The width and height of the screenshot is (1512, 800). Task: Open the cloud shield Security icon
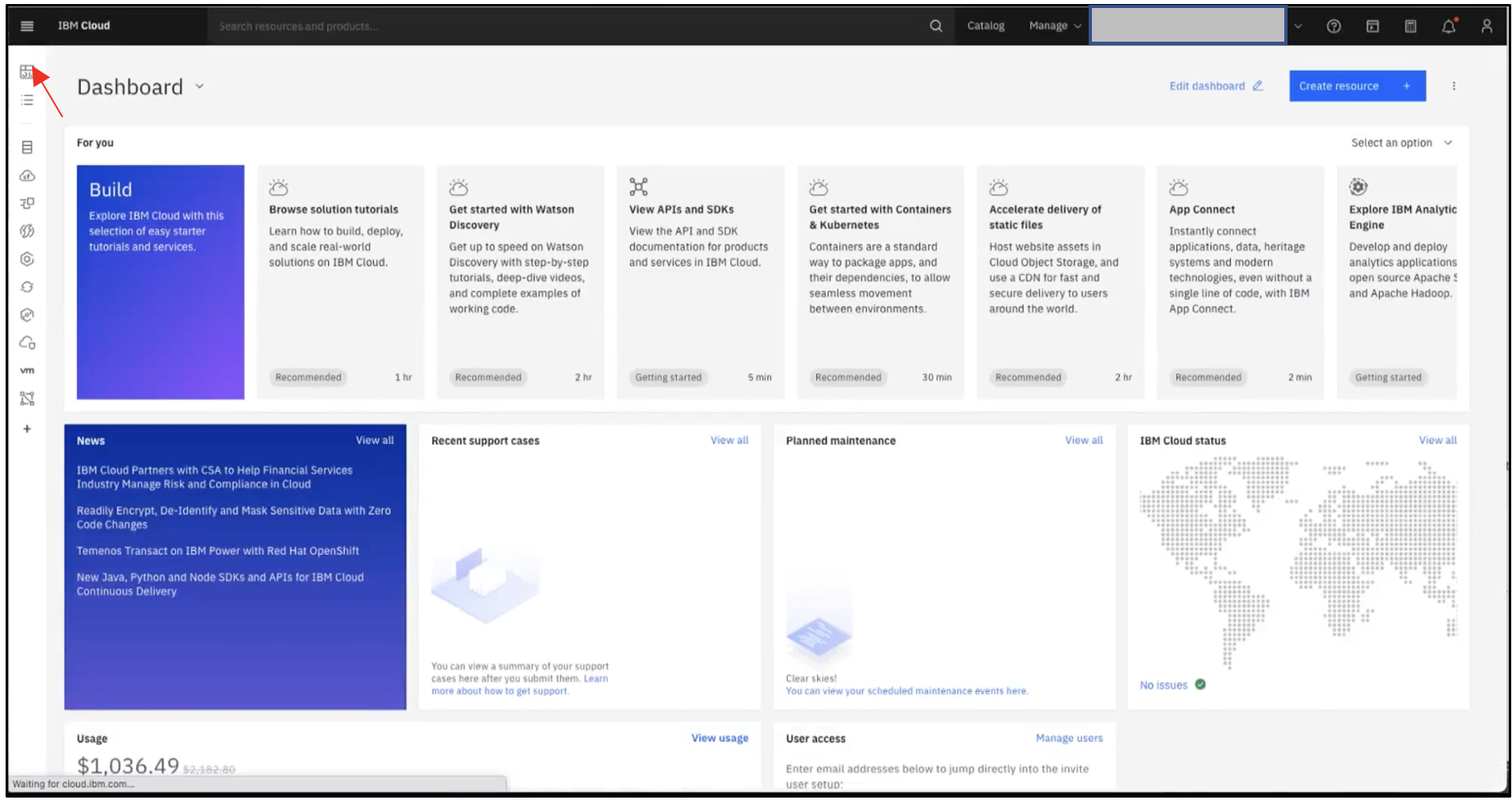[26, 343]
